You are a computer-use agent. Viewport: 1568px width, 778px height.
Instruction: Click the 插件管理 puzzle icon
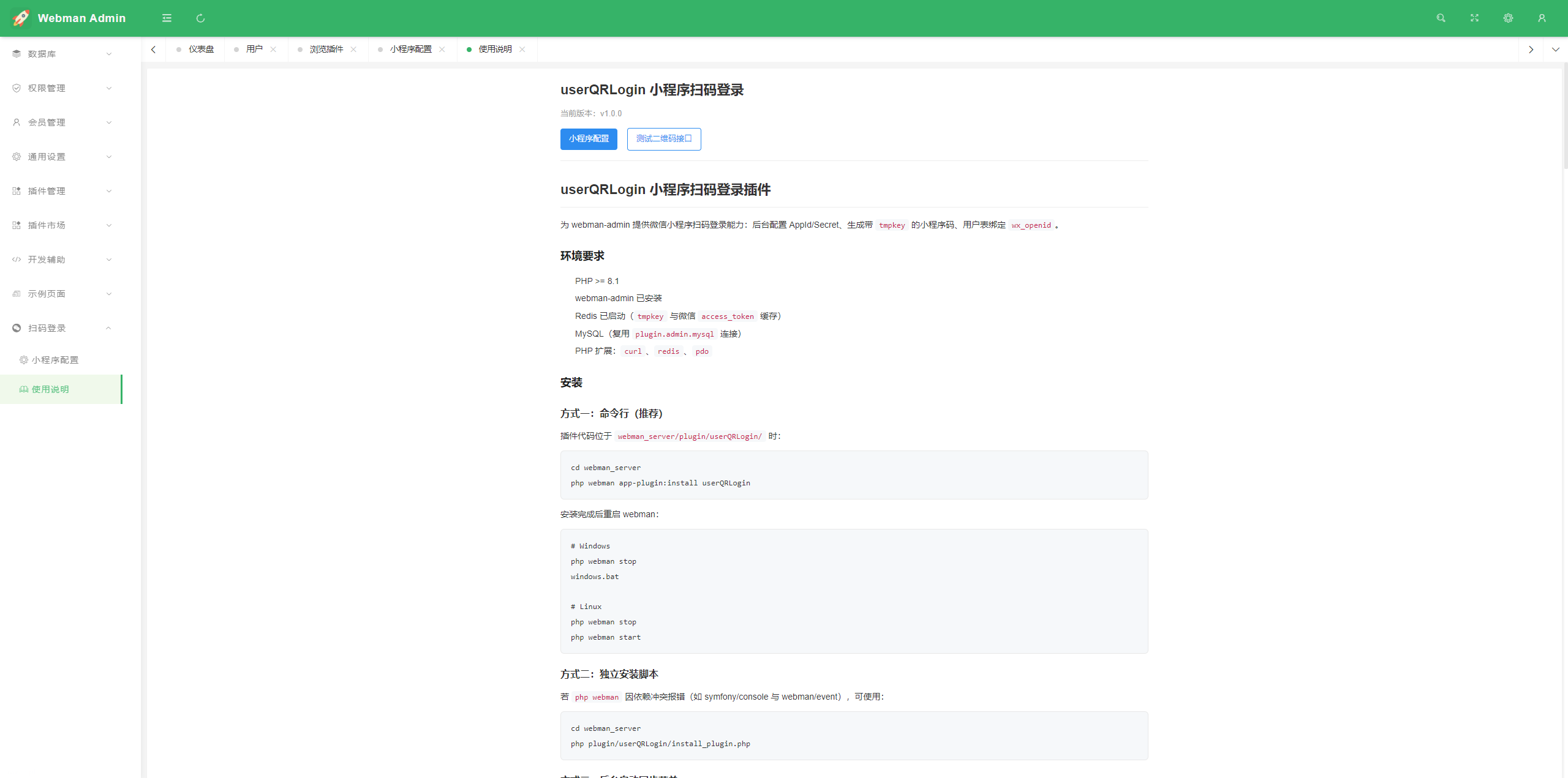tap(17, 191)
